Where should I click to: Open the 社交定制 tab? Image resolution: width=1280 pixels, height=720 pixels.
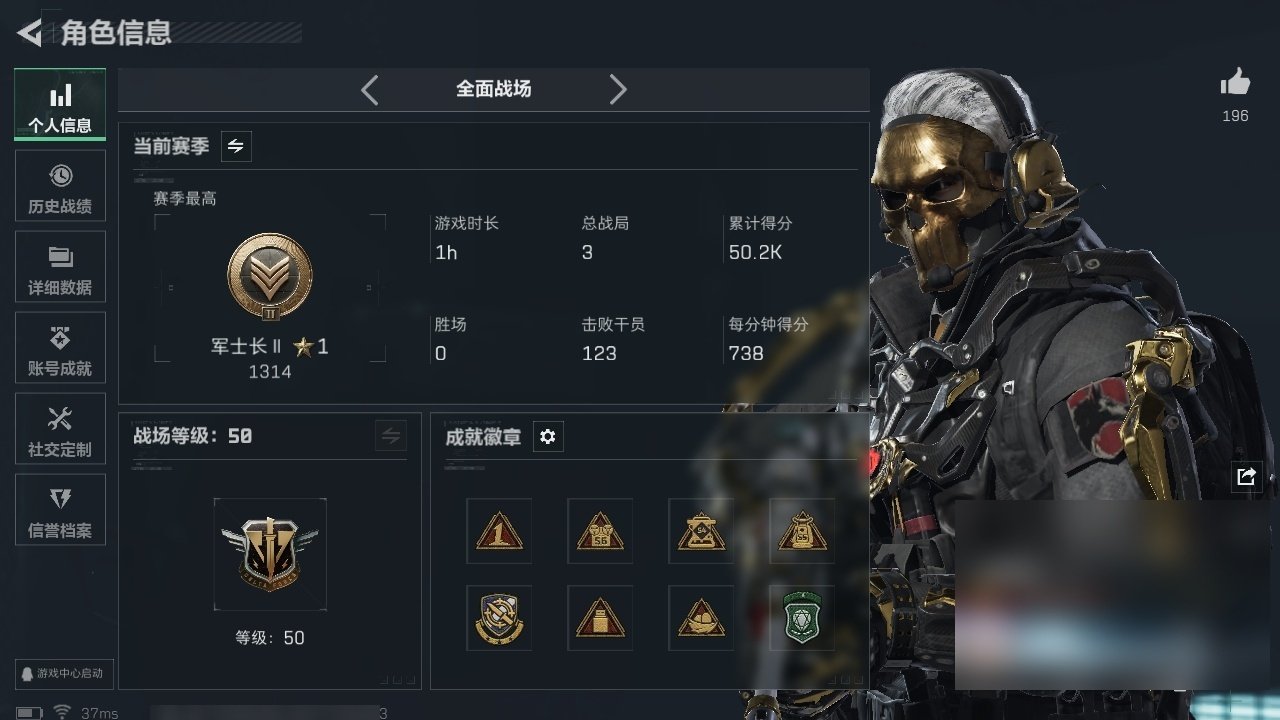coord(60,433)
